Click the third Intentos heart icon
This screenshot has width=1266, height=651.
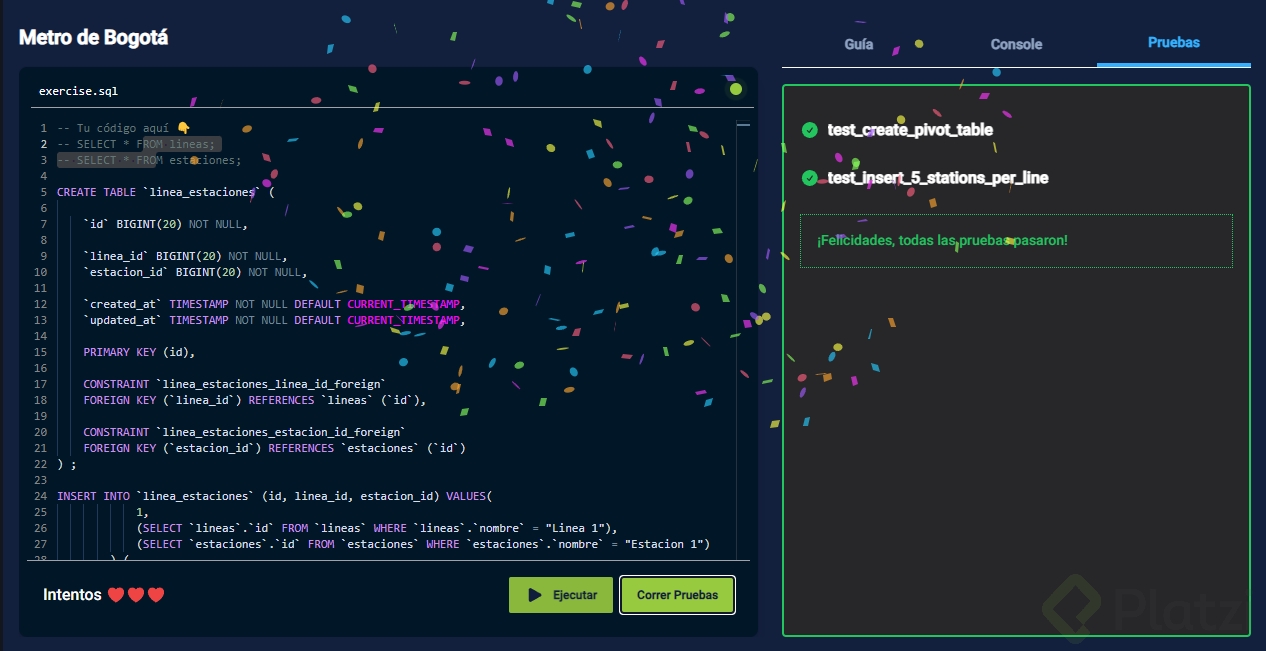155,595
